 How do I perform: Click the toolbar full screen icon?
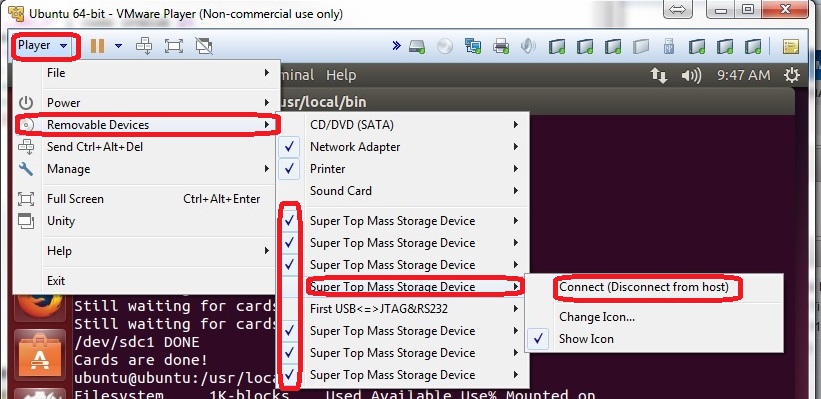[173, 46]
